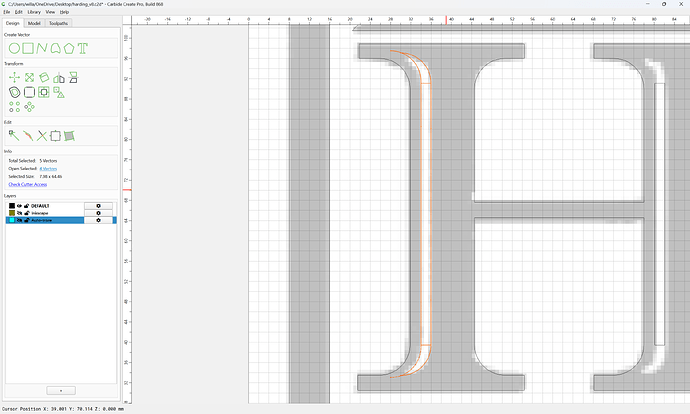Select the Curve create tool
This screenshot has height=414, width=690.
click(x=55, y=48)
